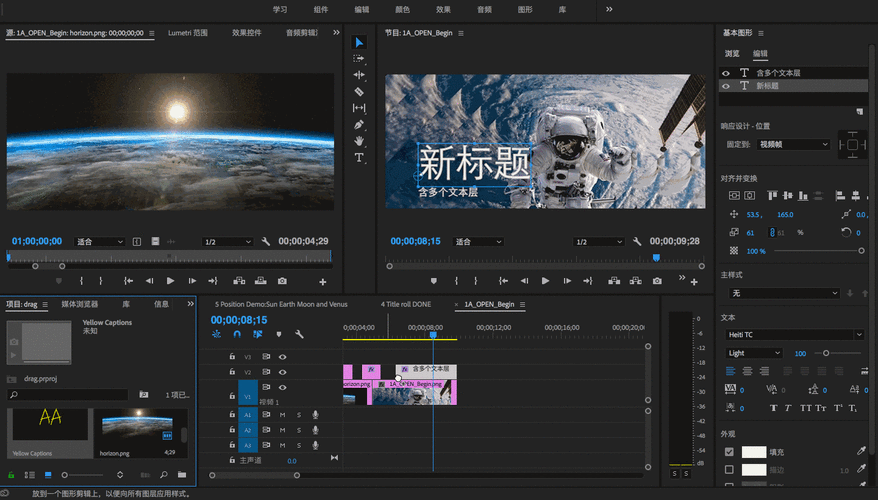Mute audio track A1
878x500 pixels.
282,415
